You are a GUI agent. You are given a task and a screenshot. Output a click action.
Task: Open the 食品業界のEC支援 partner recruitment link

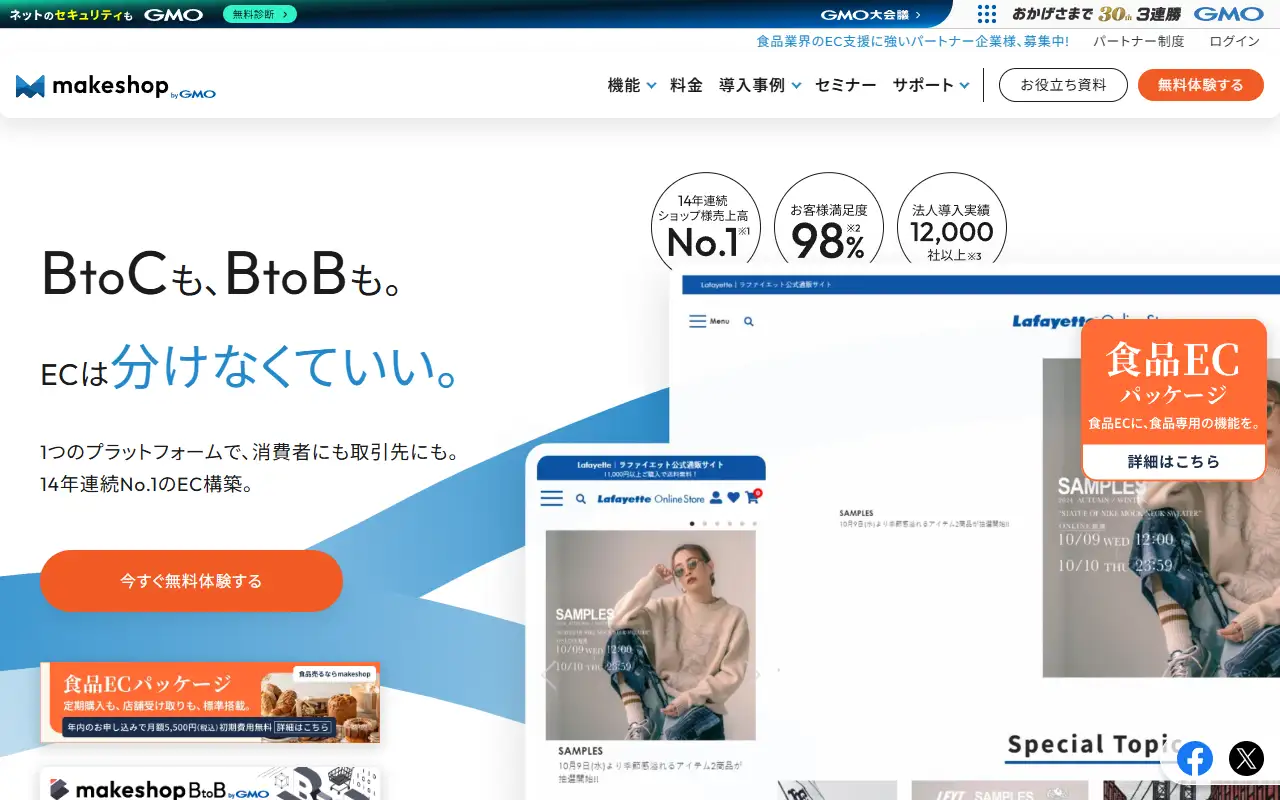pos(913,41)
